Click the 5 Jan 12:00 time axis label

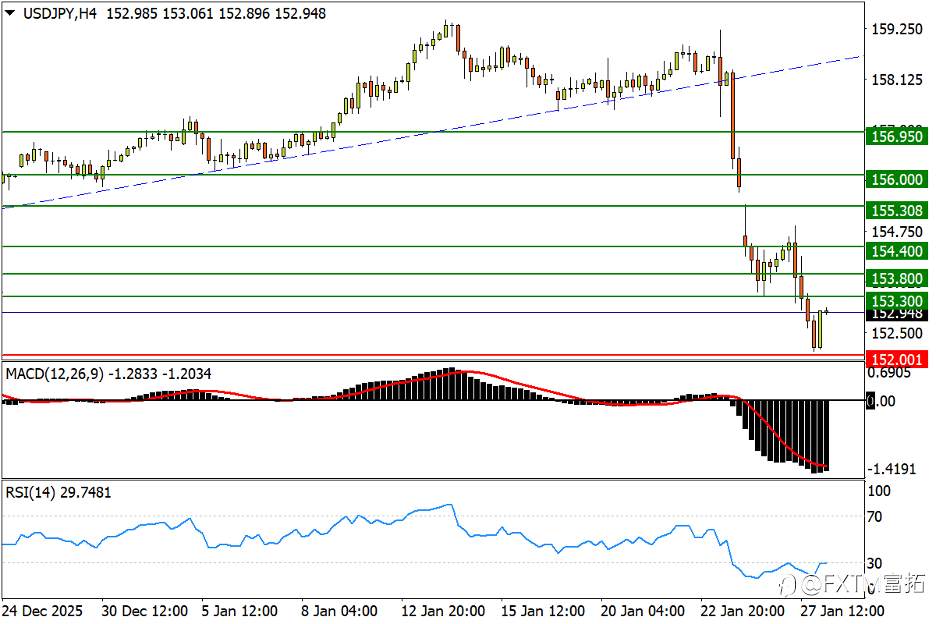point(239,611)
